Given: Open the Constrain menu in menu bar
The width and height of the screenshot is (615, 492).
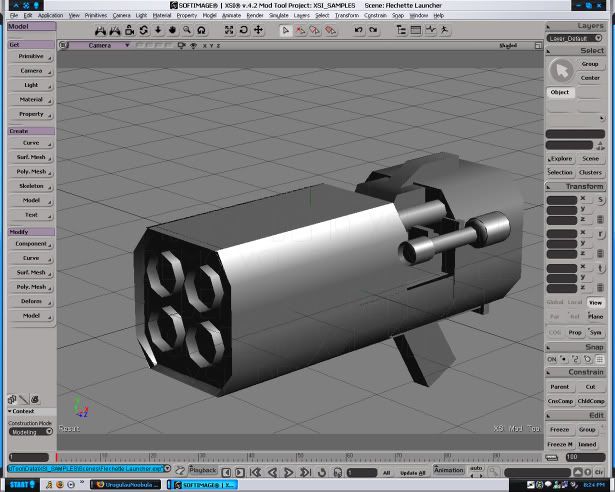Looking at the screenshot, I should pyautogui.click(x=375, y=15).
